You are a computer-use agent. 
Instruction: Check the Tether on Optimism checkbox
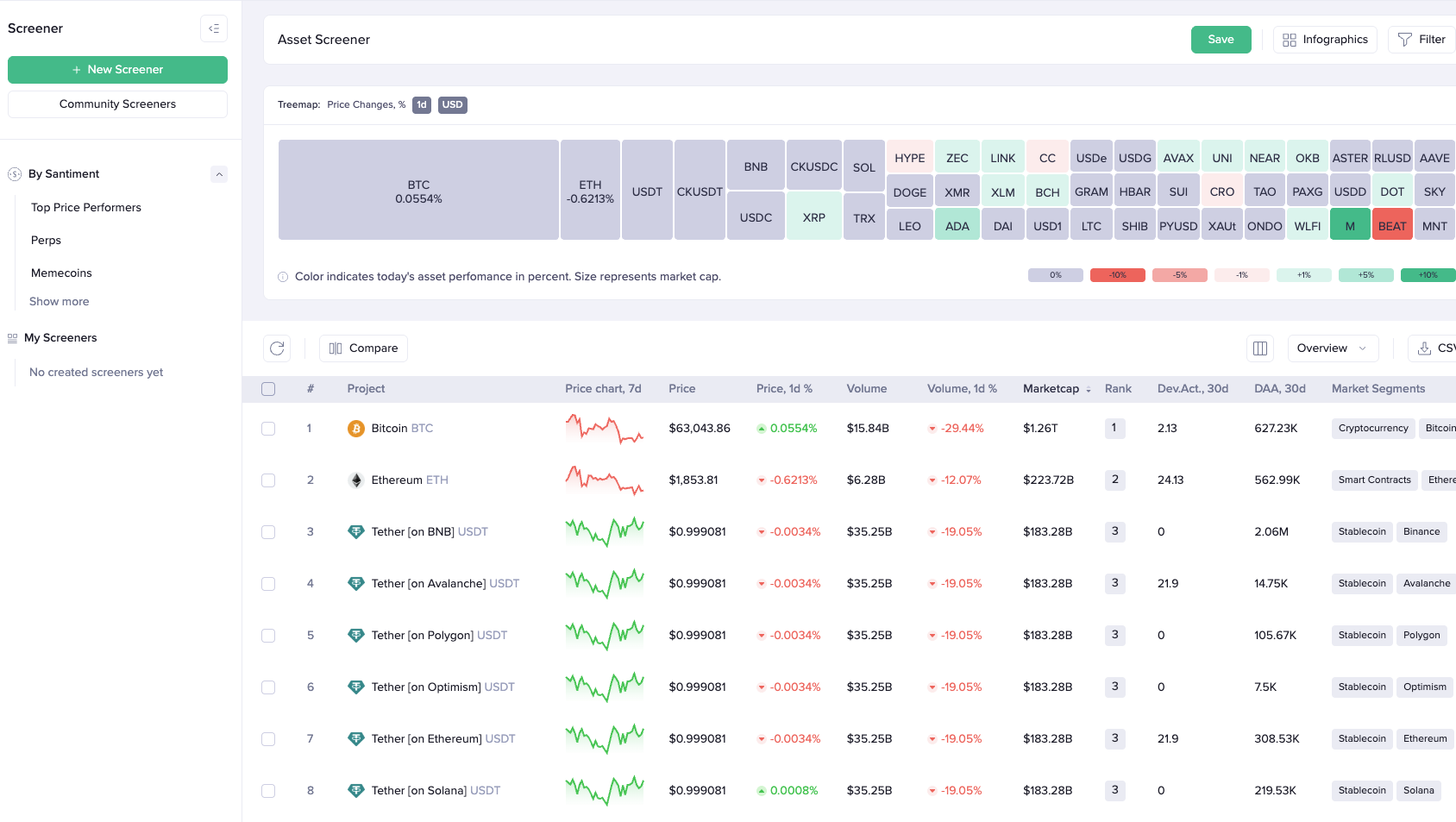pyautogui.click(x=268, y=687)
